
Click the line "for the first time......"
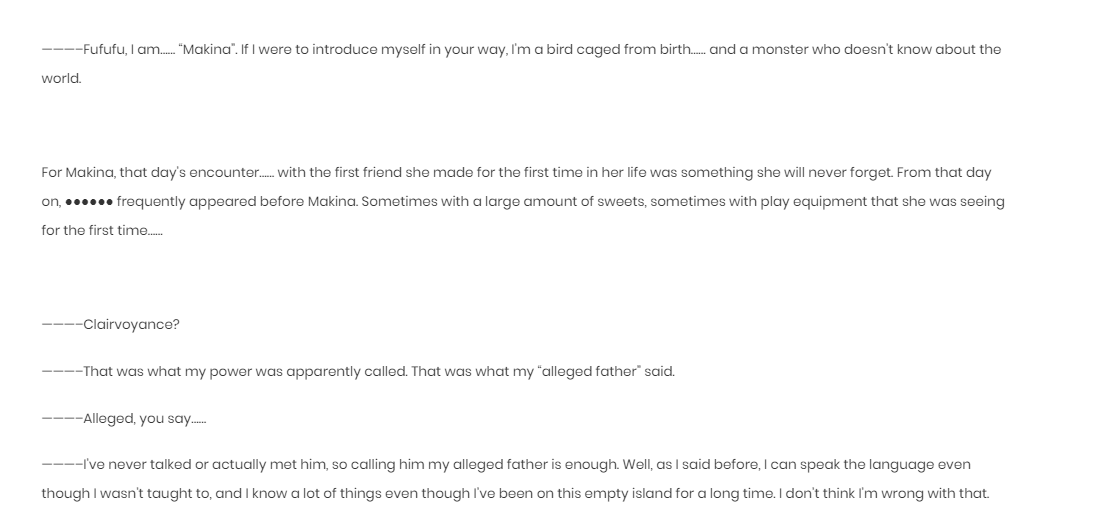(x=102, y=230)
